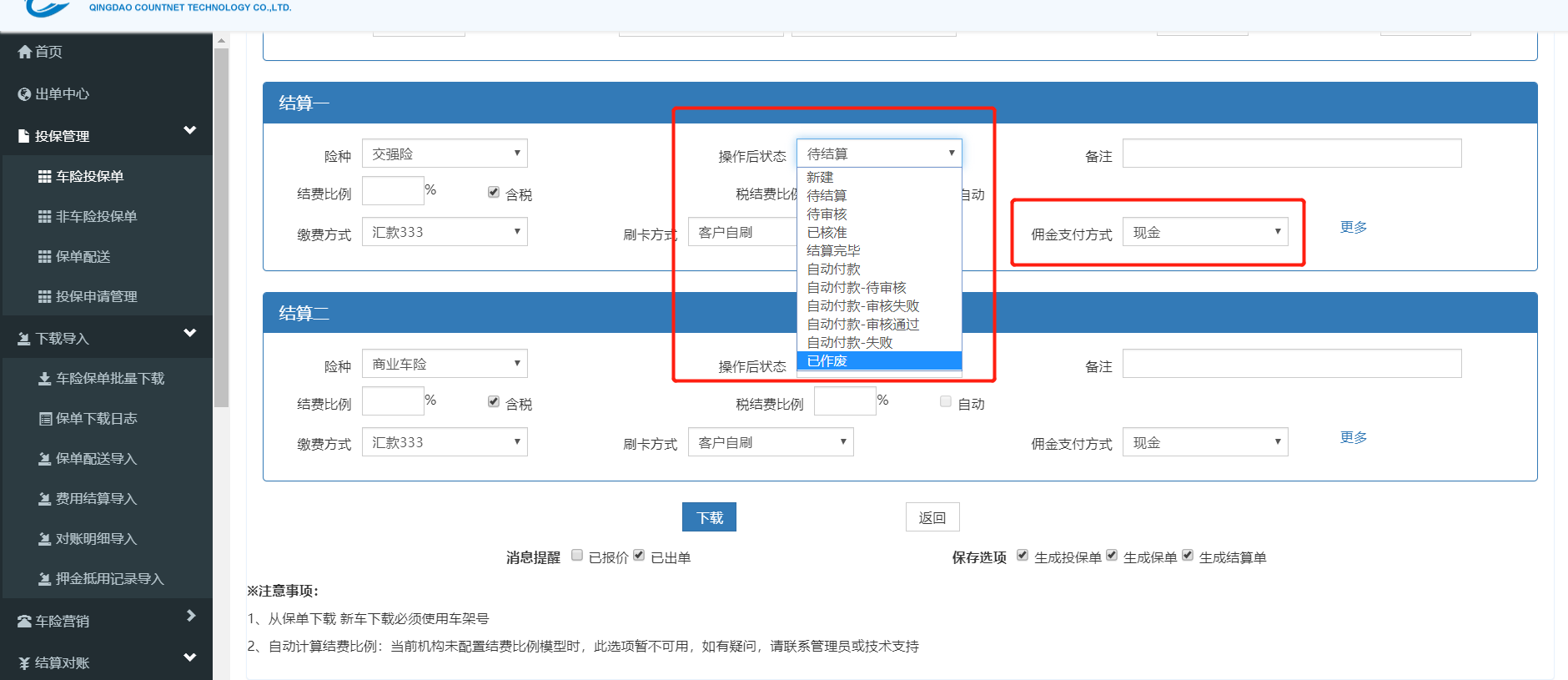Open the 更多 link in 结算二
This screenshot has width=1568, height=680.
click(x=1354, y=437)
